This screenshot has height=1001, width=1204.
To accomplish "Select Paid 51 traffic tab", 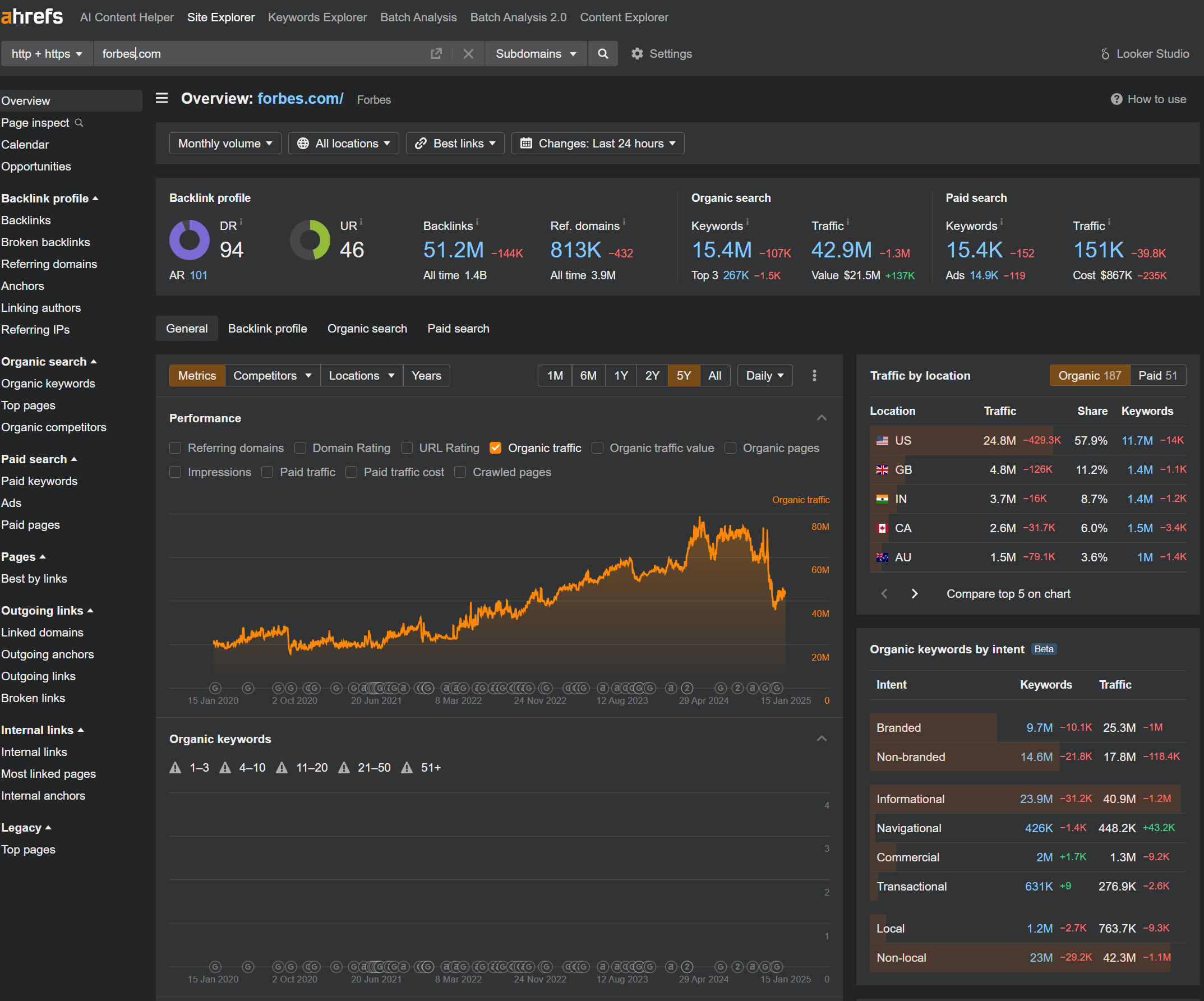I will point(1157,376).
